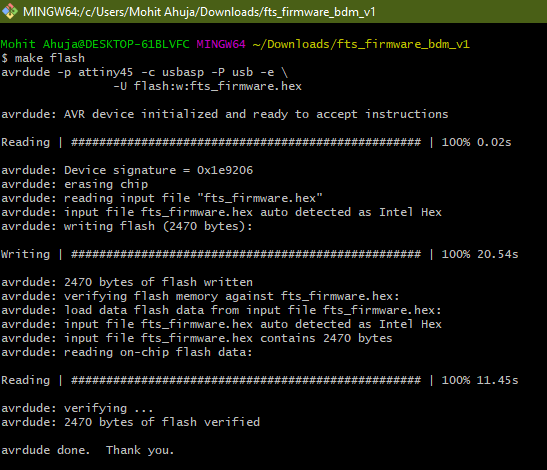
Task: Click the first Reading progress bar
Action: point(256,142)
